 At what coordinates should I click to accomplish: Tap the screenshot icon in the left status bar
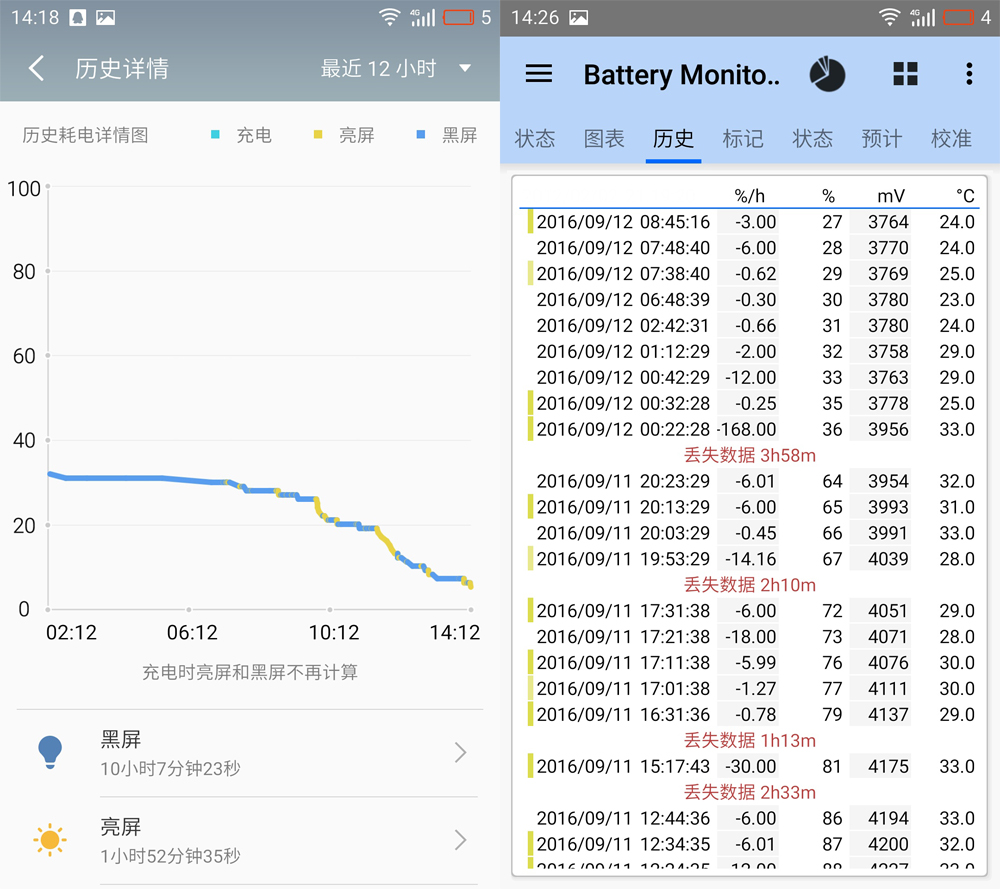[x=103, y=16]
